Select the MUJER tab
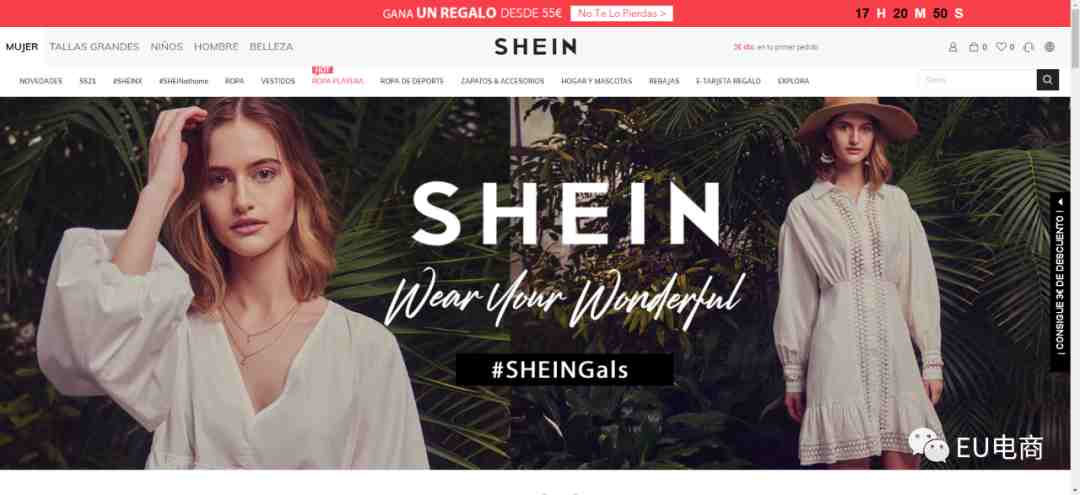Viewport: 1080px width, 495px height. point(22,47)
